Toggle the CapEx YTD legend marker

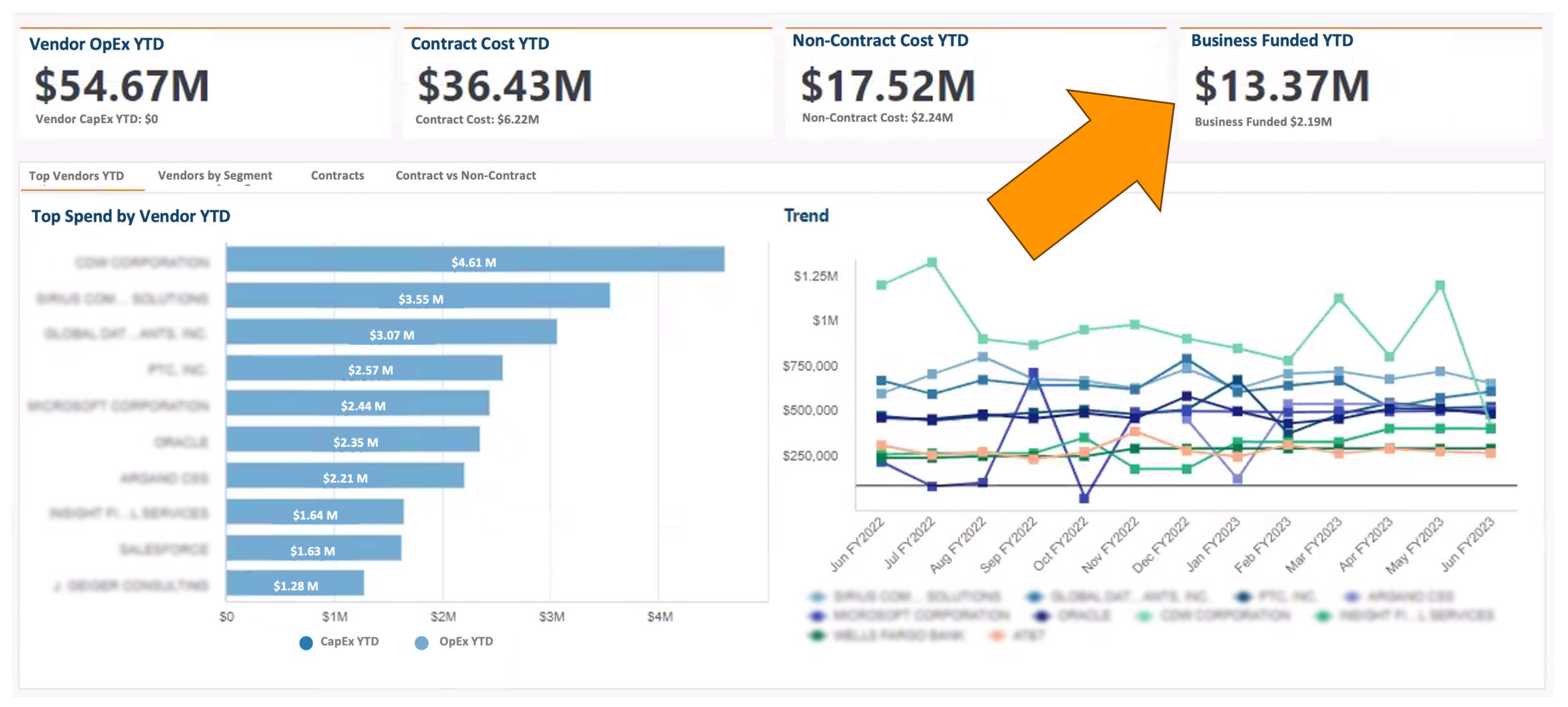tap(306, 643)
